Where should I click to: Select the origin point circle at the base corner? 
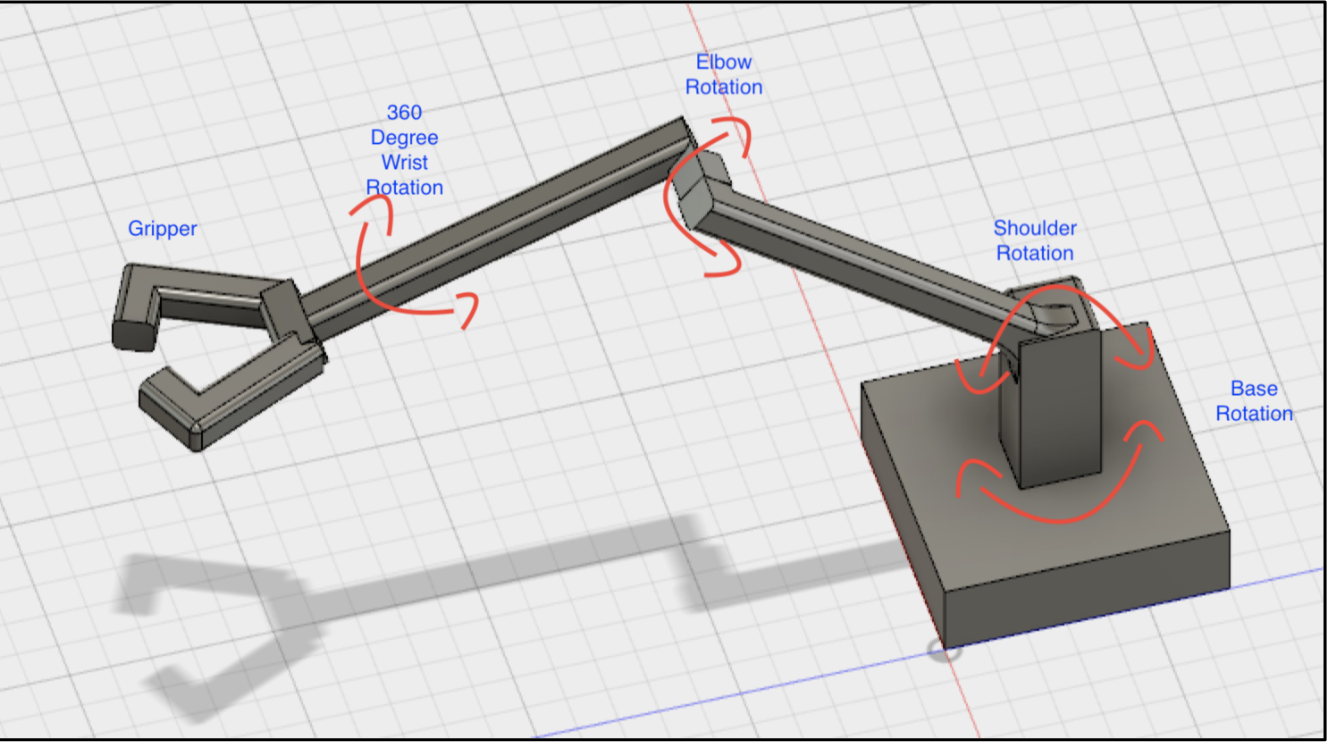pyautogui.click(x=943, y=651)
